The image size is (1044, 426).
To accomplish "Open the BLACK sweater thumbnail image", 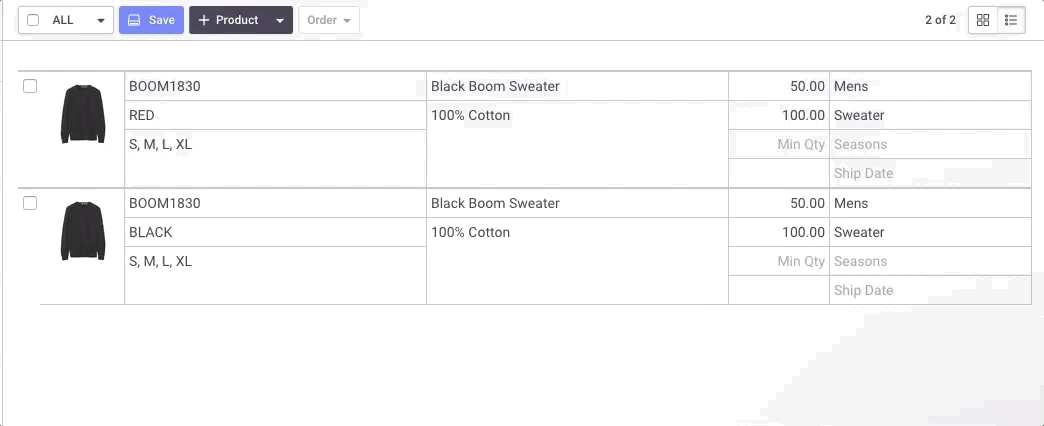I will click(83, 231).
